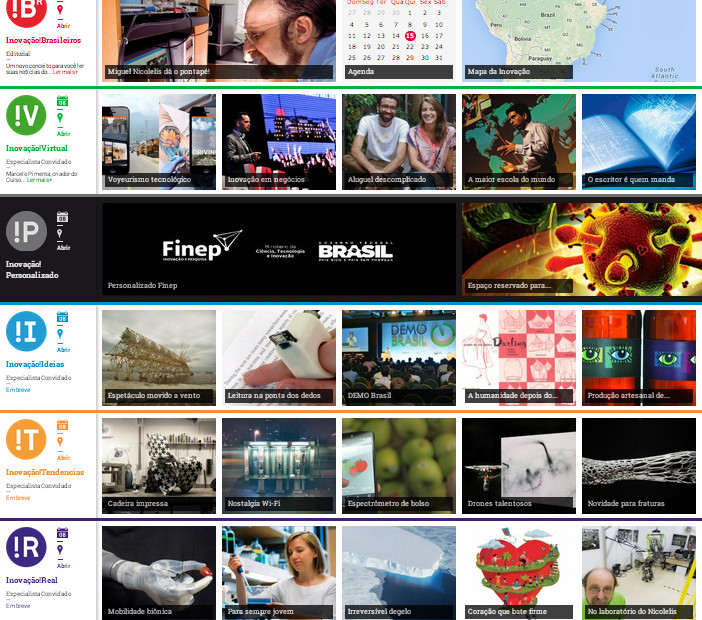Click the blue !I circle logo
702x620 pixels.
pyautogui.click(x=26, y=331)
